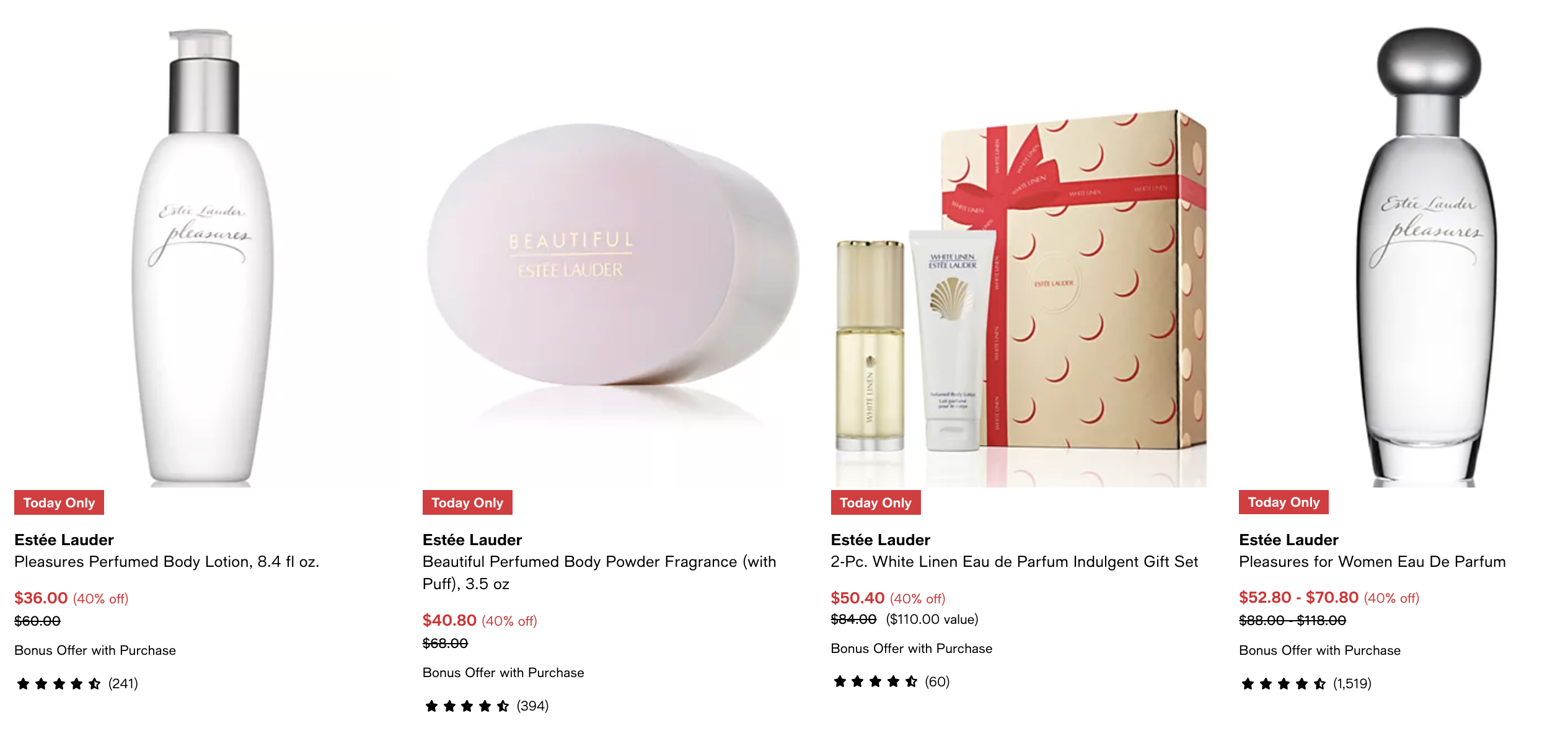Click the Today Only badge on White Linen set
This screenshot has width=1568, height=731.
click(x=876, y=502)
